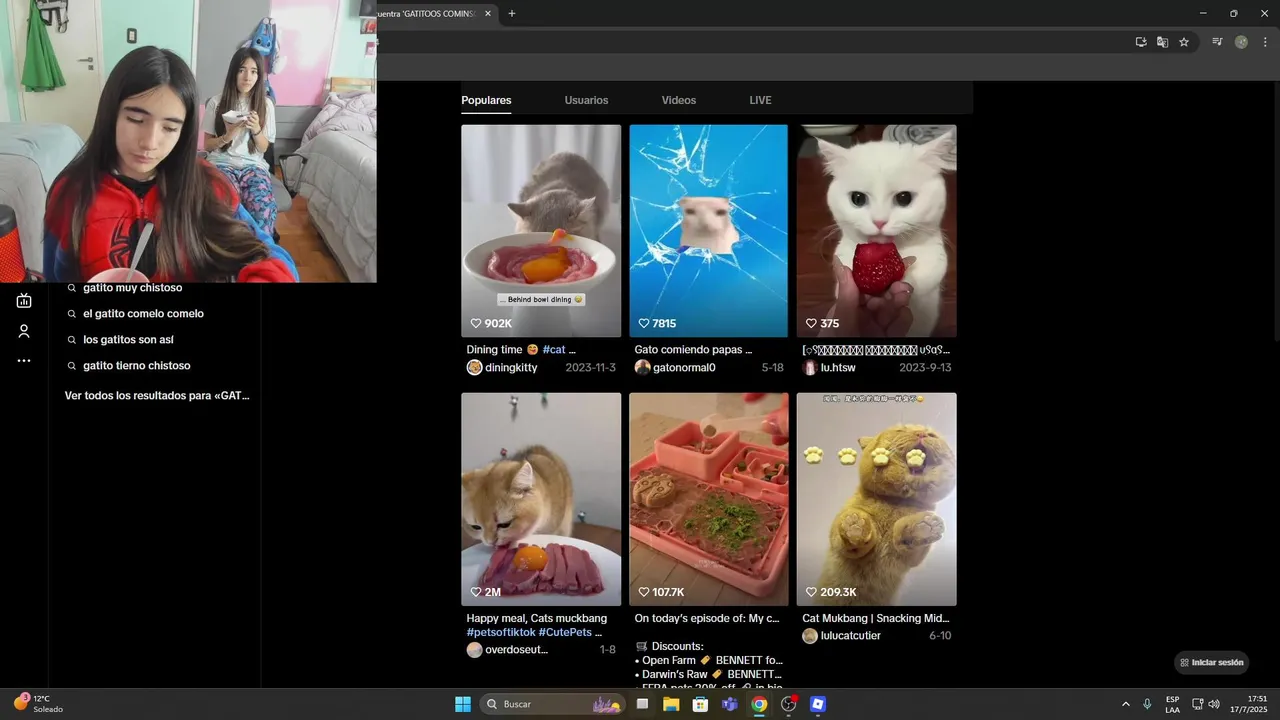Switch to the Videos tab
This screenshot has height=720, width=1280.
pos(679,100)
